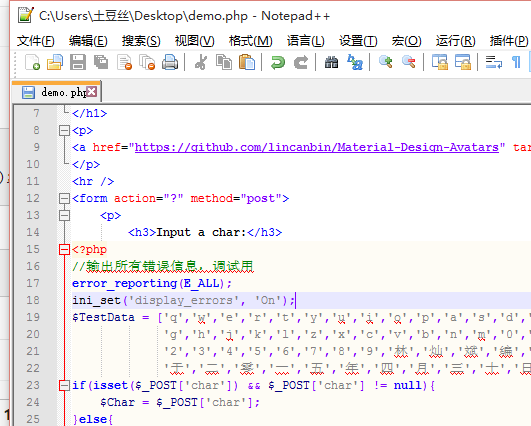This screenshot has width=531, height=426.
Task: Follow the github.com Material-Design-Avatars link
Action: 317,147
